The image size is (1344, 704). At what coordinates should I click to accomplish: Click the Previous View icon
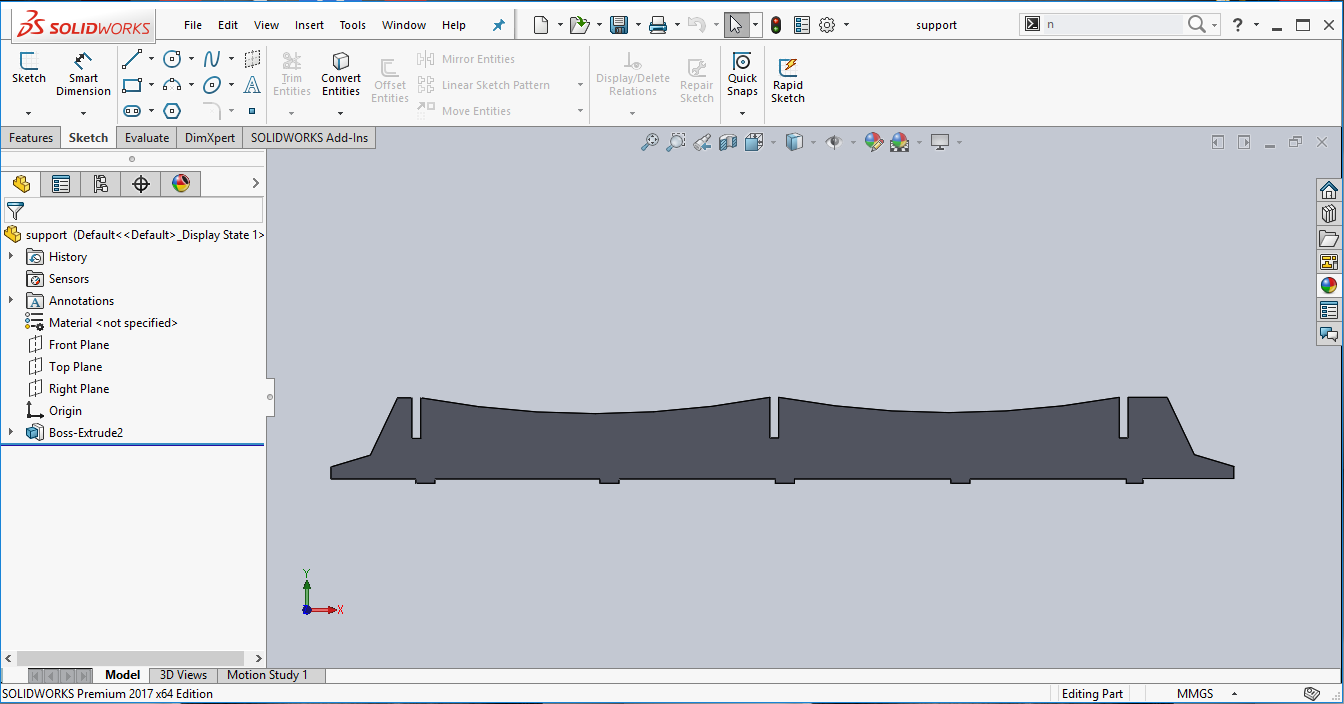click(702, 142)
